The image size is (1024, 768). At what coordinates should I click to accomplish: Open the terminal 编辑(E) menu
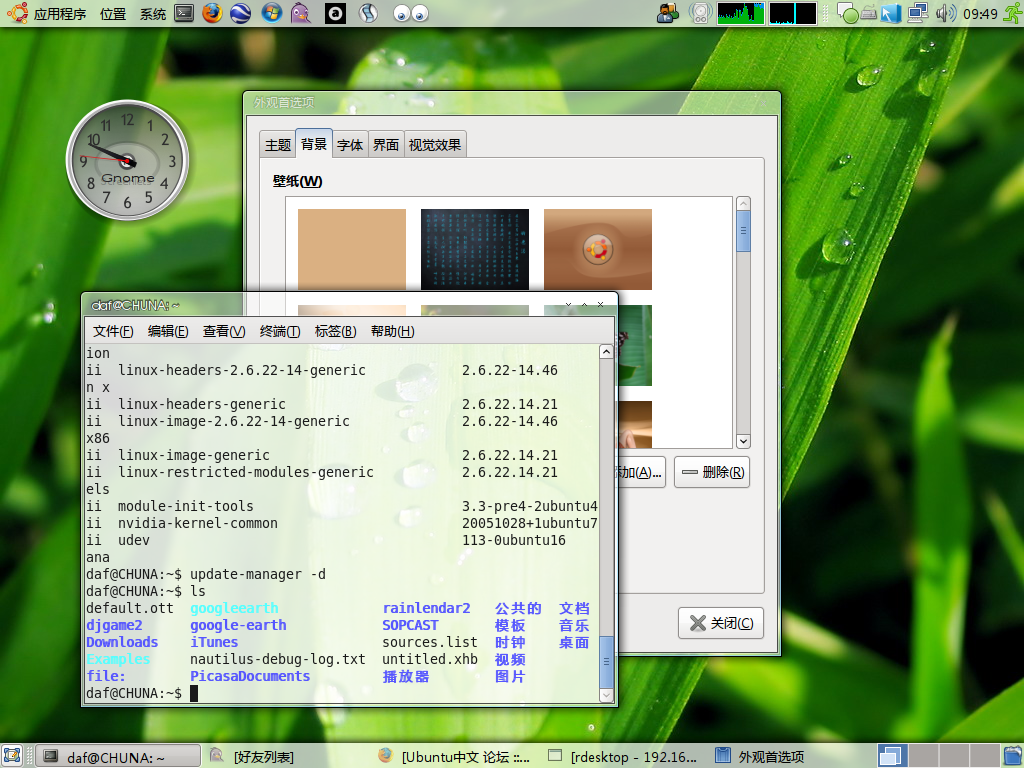click(x=168, y=331)
